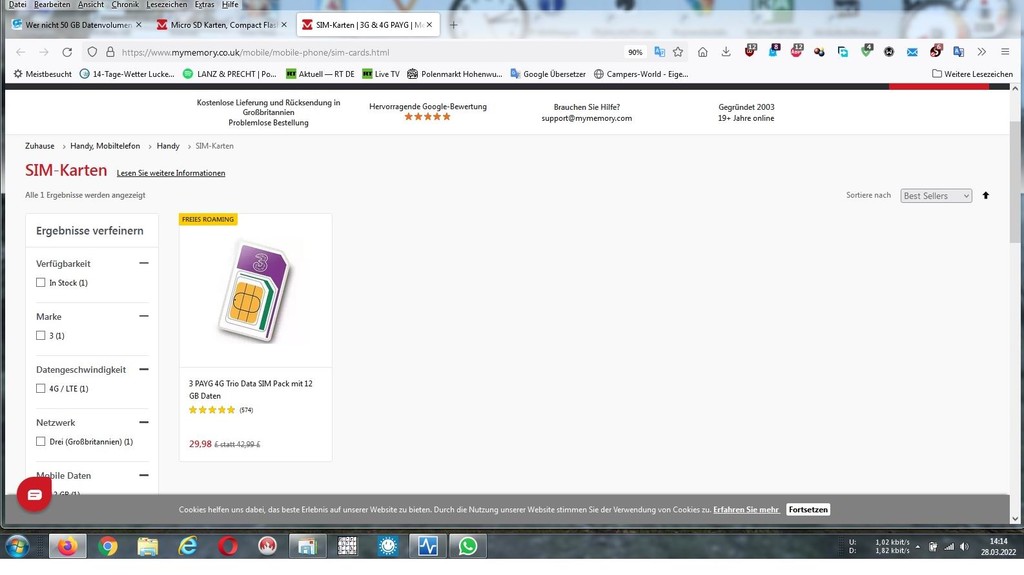The image size is (1024, 575).
Task: Open the Adblock extension icon
Action: click(797, 51)
